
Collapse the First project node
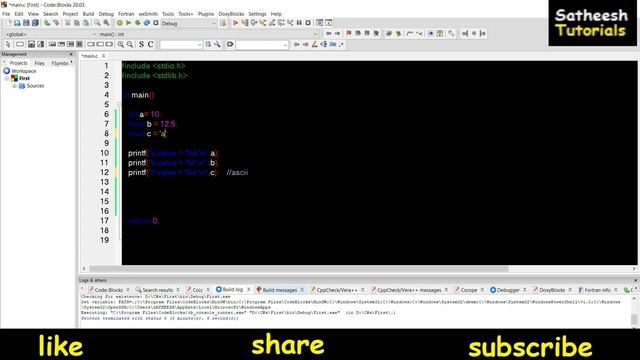point(7,78)
